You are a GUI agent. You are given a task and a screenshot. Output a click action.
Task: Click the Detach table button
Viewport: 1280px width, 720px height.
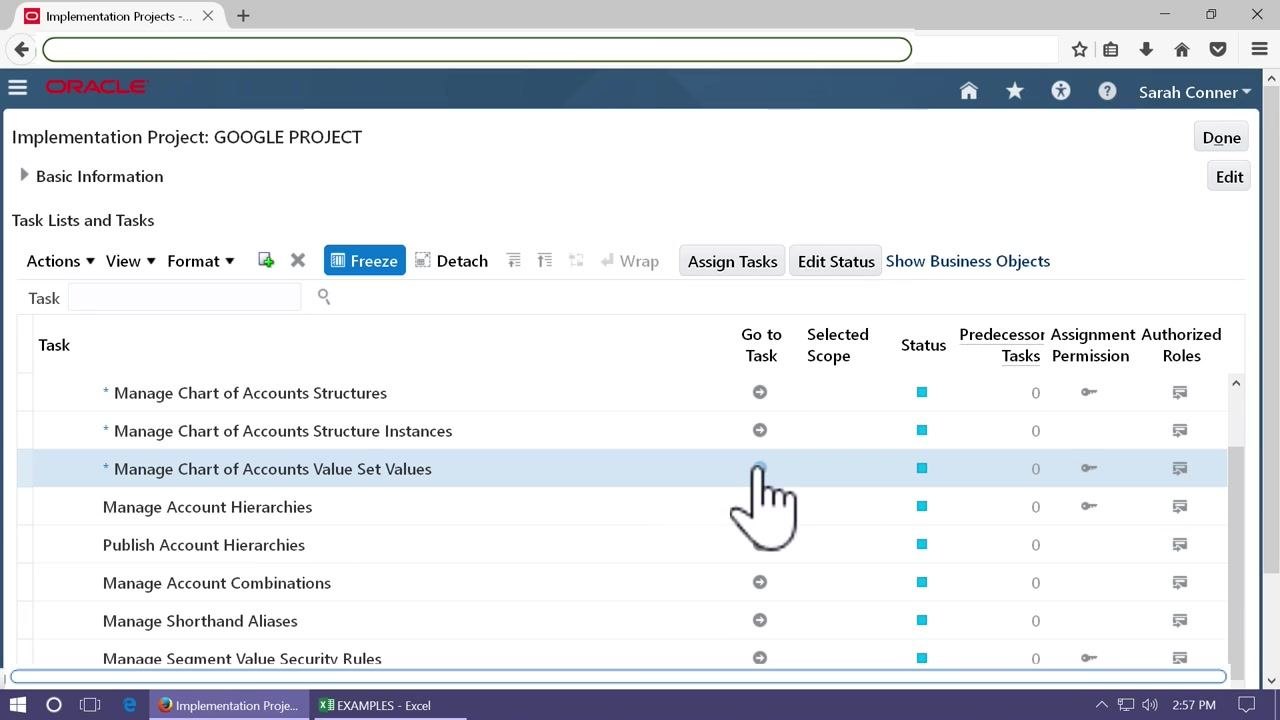(x=451, y=260)
